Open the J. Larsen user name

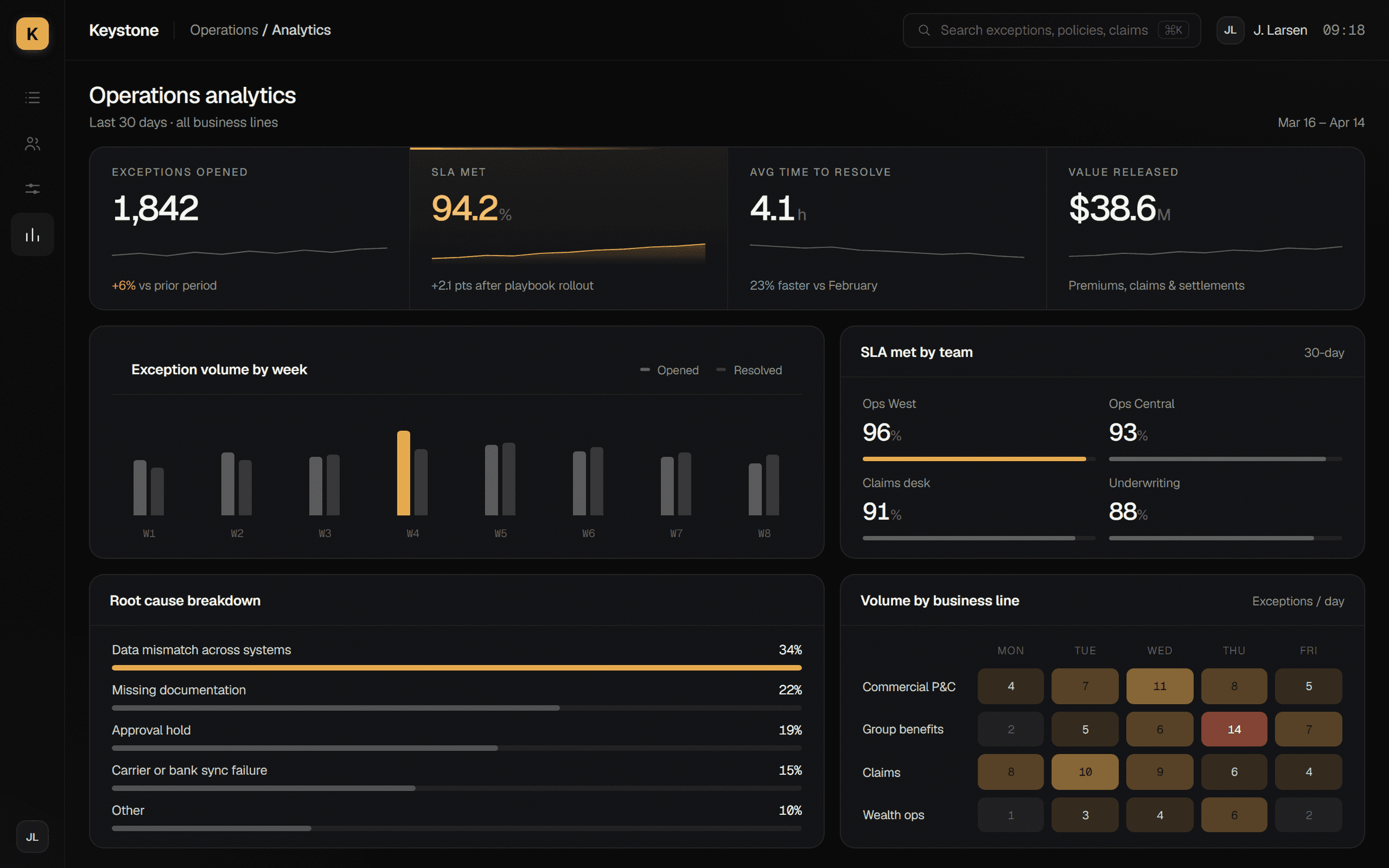[1280, 30]
